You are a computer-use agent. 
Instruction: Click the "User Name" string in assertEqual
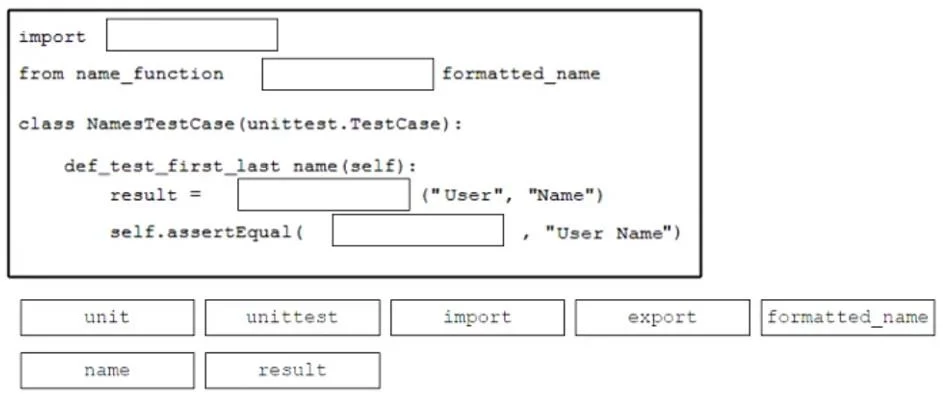612,232
